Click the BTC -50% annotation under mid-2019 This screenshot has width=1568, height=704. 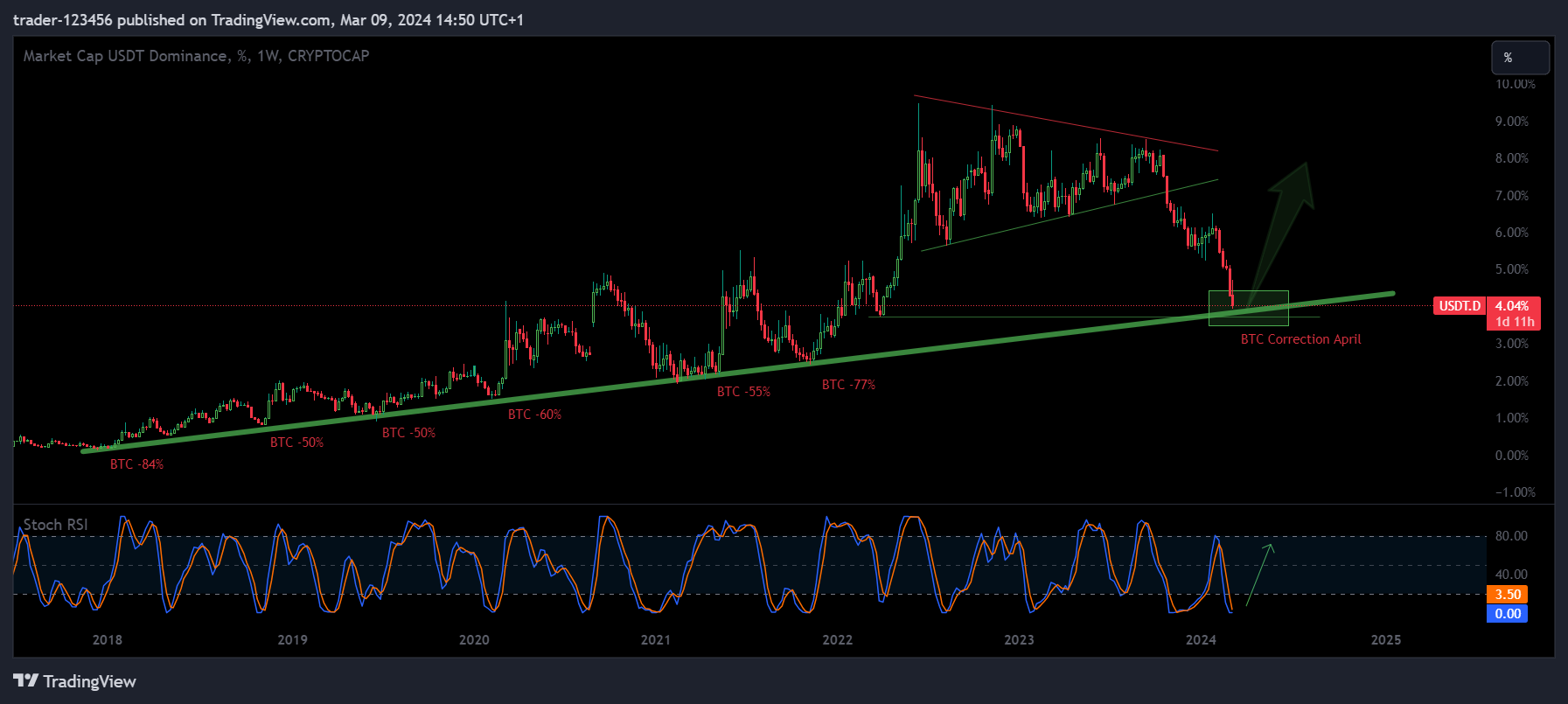point(408,433)
